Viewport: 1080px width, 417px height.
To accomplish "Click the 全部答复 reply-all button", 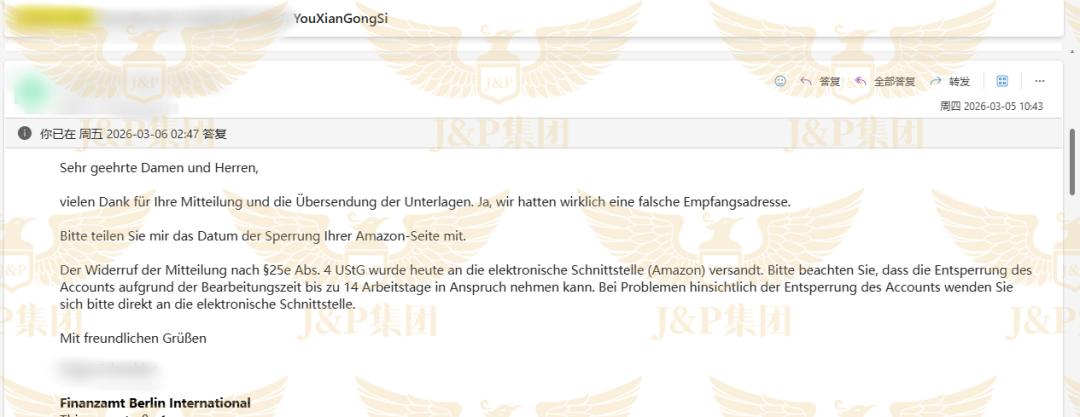I will coord(885,81).
